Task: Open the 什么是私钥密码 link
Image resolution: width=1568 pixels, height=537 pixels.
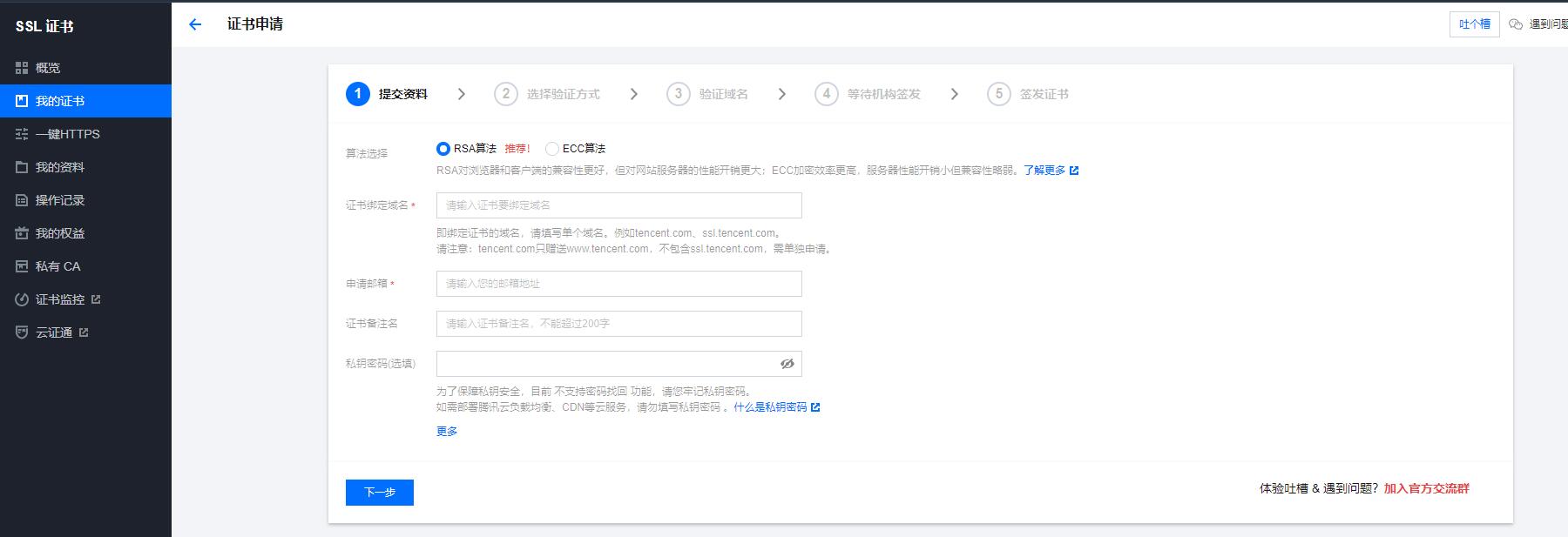Action: click(x=770, y=407)
